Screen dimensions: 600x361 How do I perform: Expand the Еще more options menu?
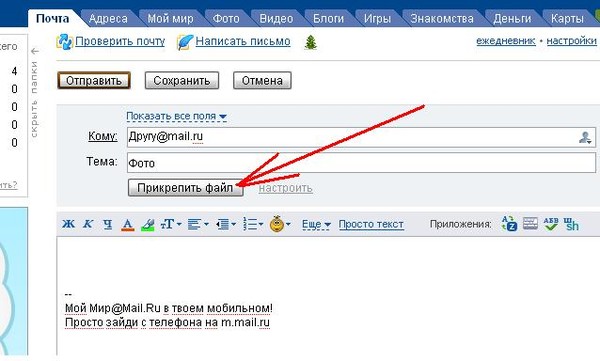pyautogui.click(x=316, y=224)
